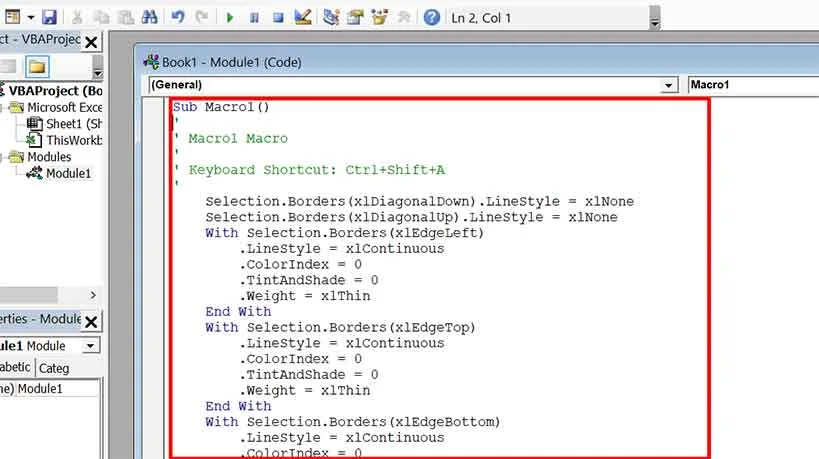This screenshot has height=459, width=819.
Task: Click the 'With Selection.Borders(xlEdgeTop)' line
Action: tap(341, 327)
